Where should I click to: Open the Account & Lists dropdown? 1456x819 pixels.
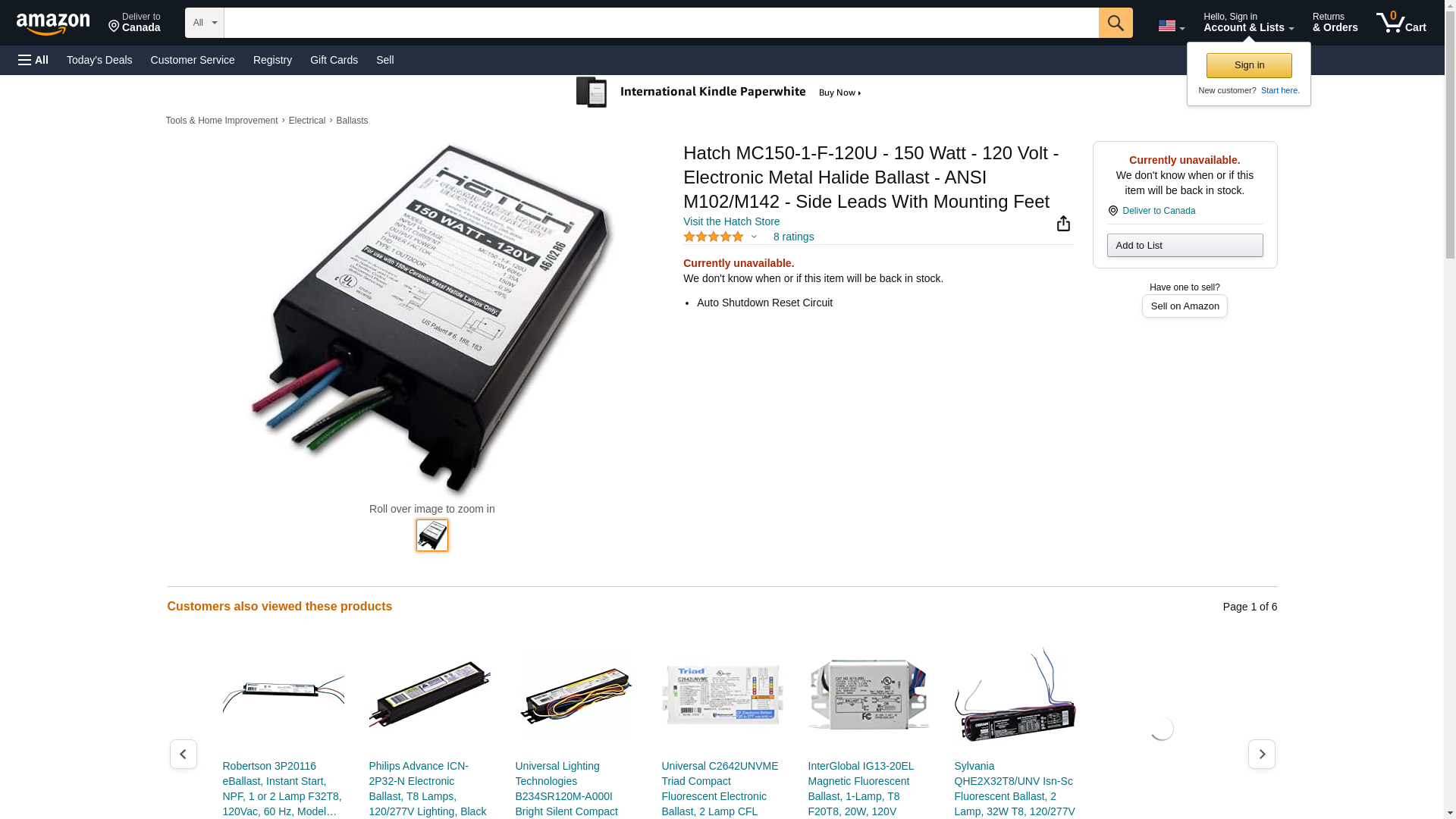1248,23
